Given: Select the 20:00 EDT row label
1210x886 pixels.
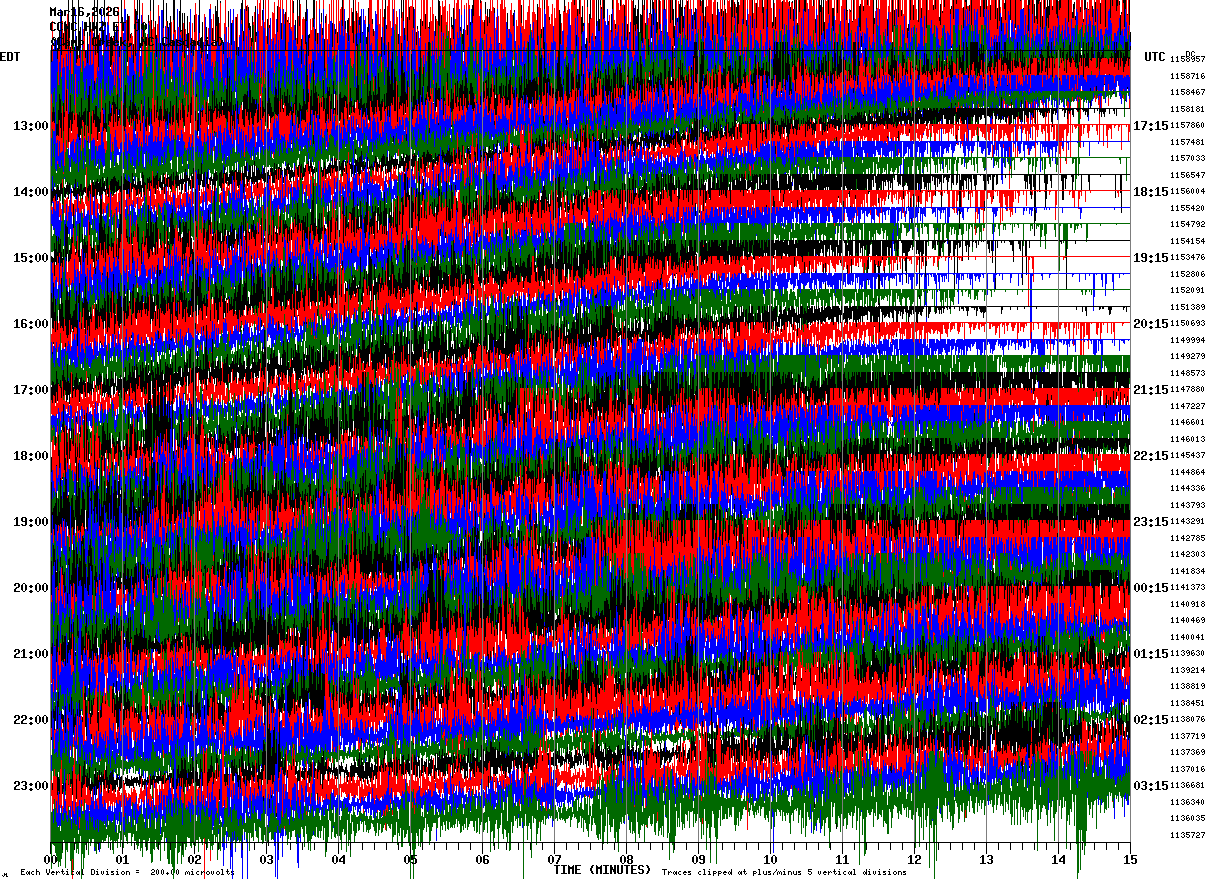Looking at the screenshot, I should pos(31,588).
